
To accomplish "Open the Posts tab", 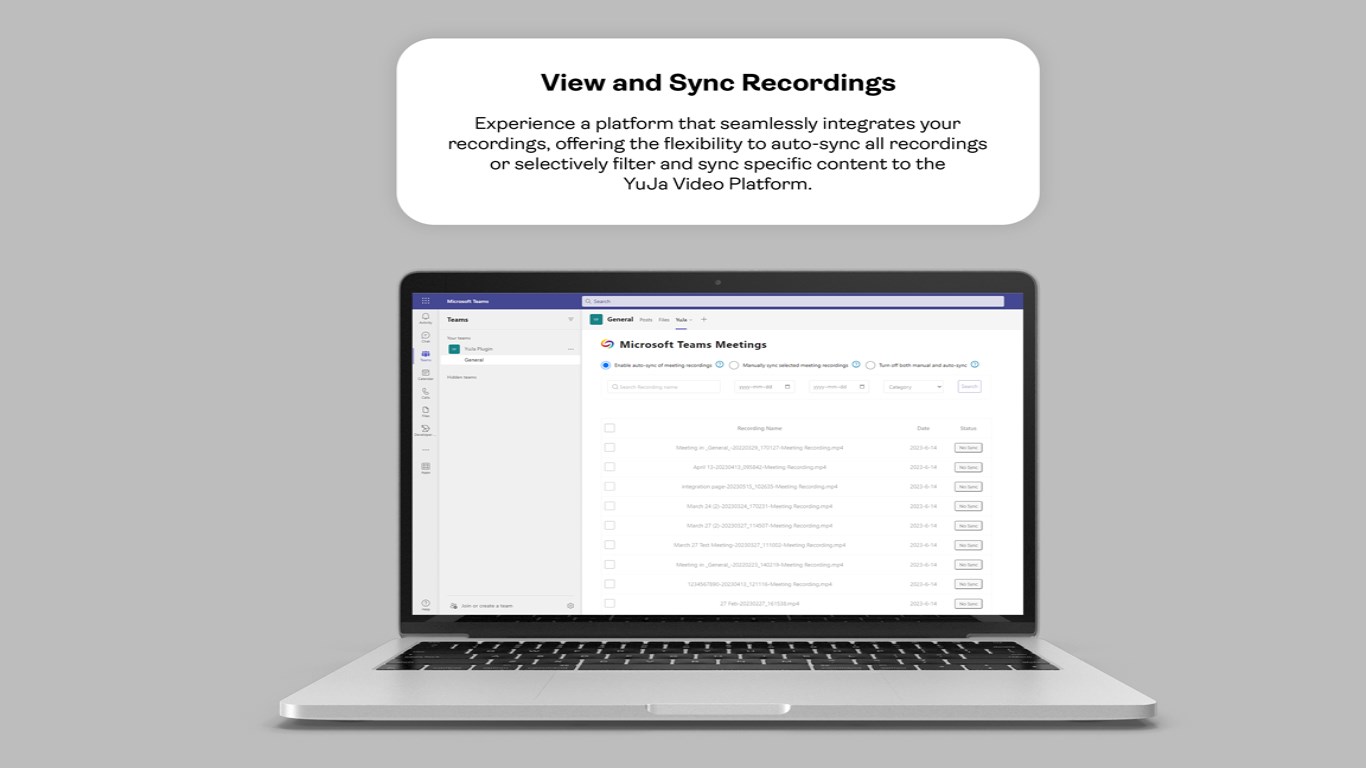I will click(x=646, y=320).
